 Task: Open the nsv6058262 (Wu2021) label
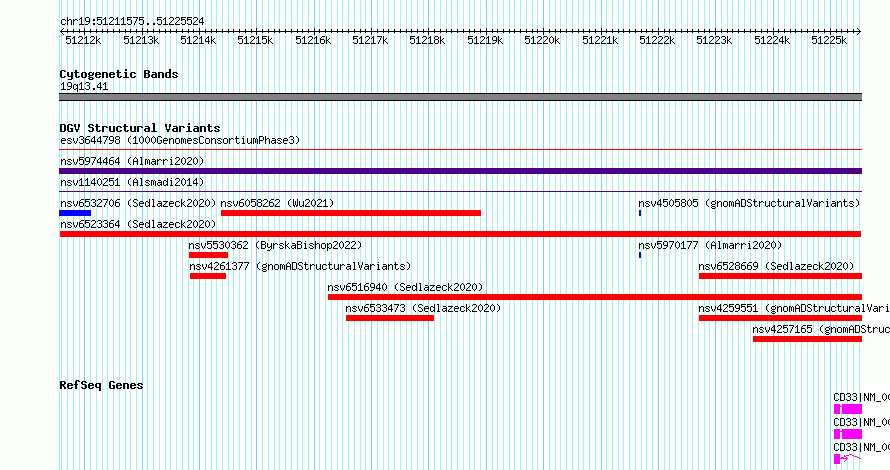pyautogui.click(x=278, y=203)
